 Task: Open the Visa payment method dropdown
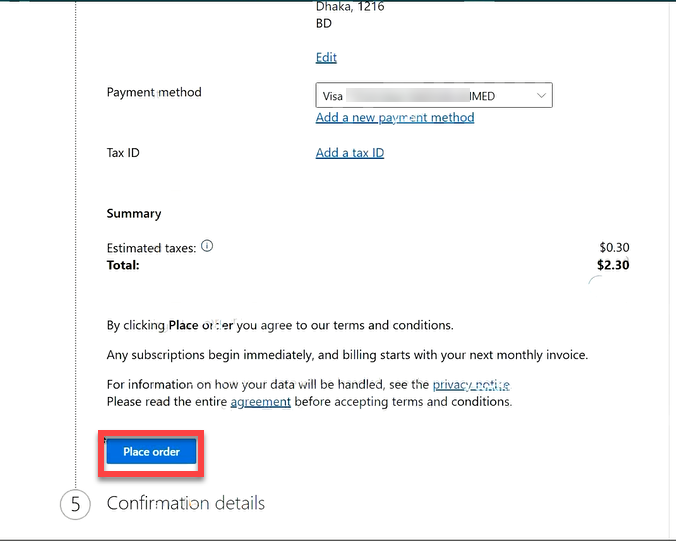click(x=434, y=95)
